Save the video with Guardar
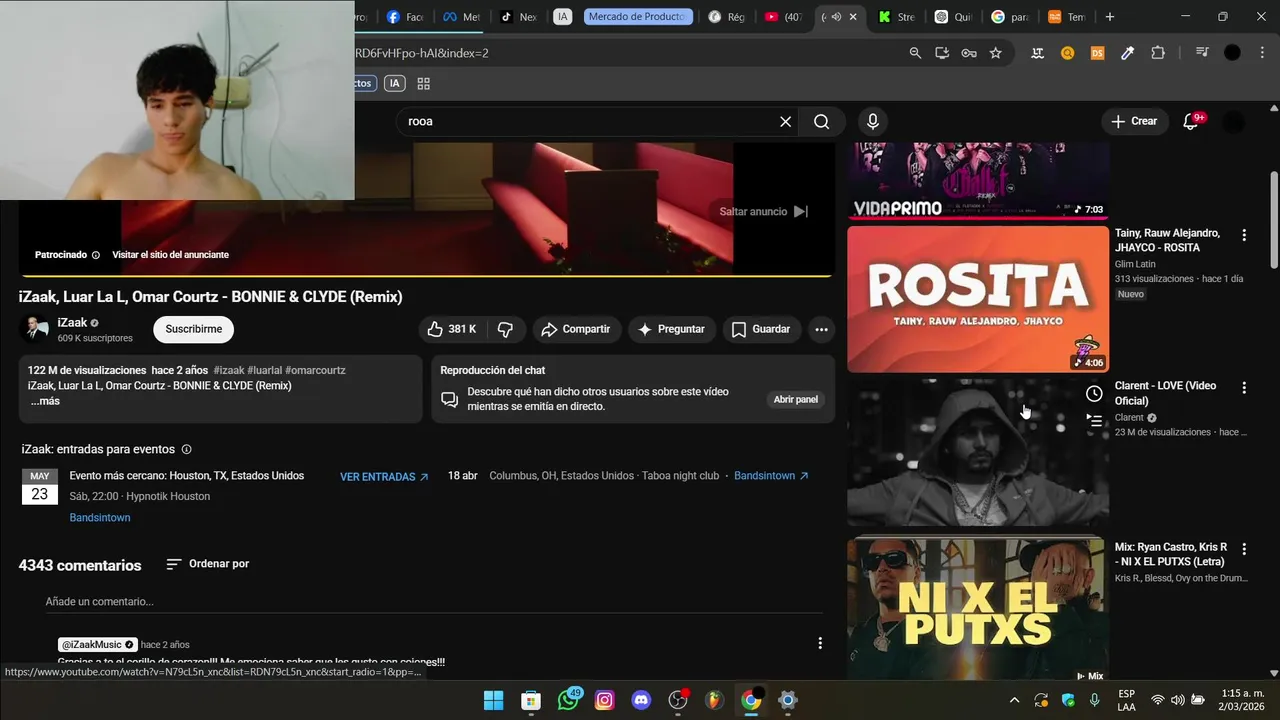Screen dimensions: 1280x720 [x=761, y=329]
